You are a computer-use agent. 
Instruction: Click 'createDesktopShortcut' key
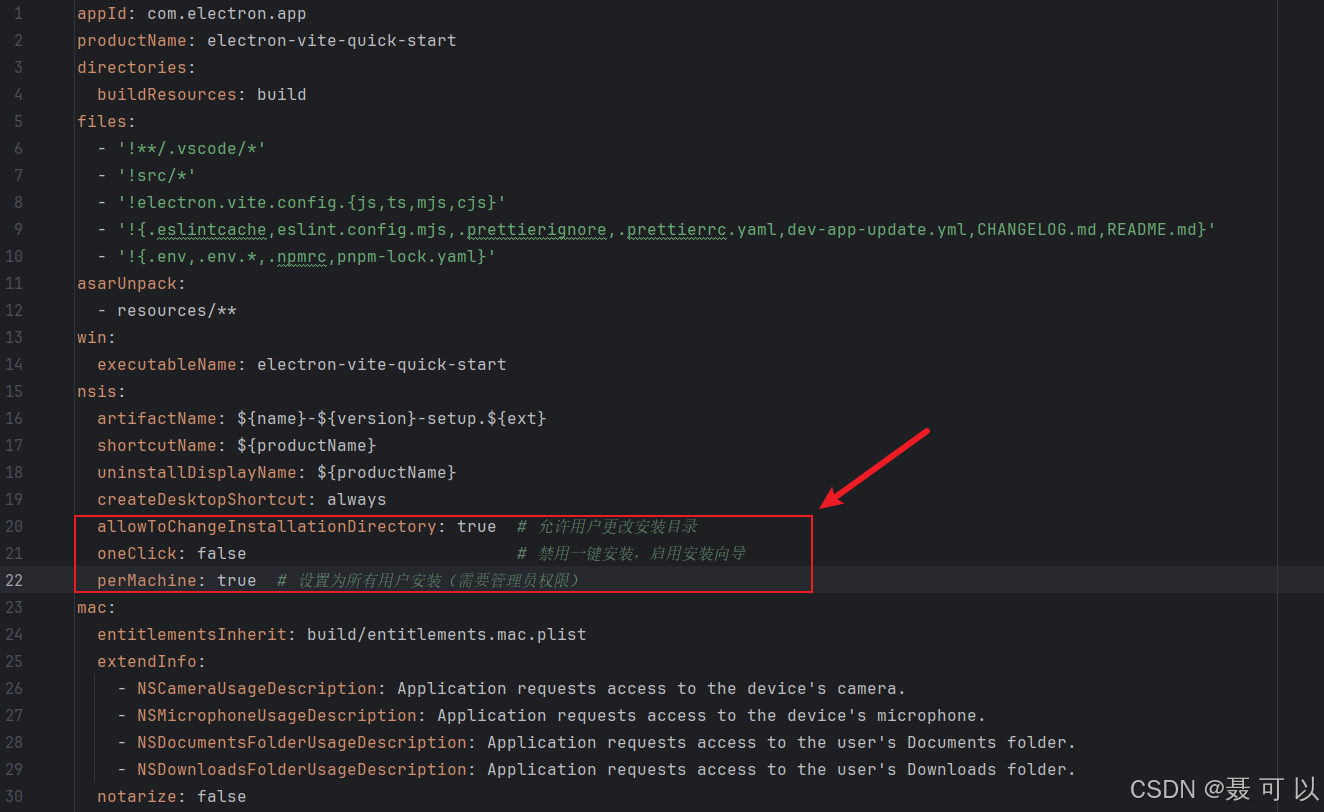(202, 500)
